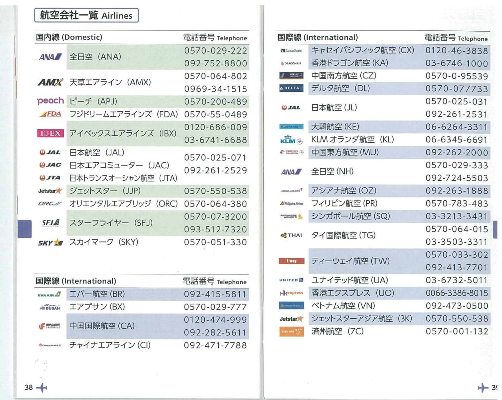Click the blue page-edge tab on the left
This screenshot has width=502, height=400.
coord(25,229)
